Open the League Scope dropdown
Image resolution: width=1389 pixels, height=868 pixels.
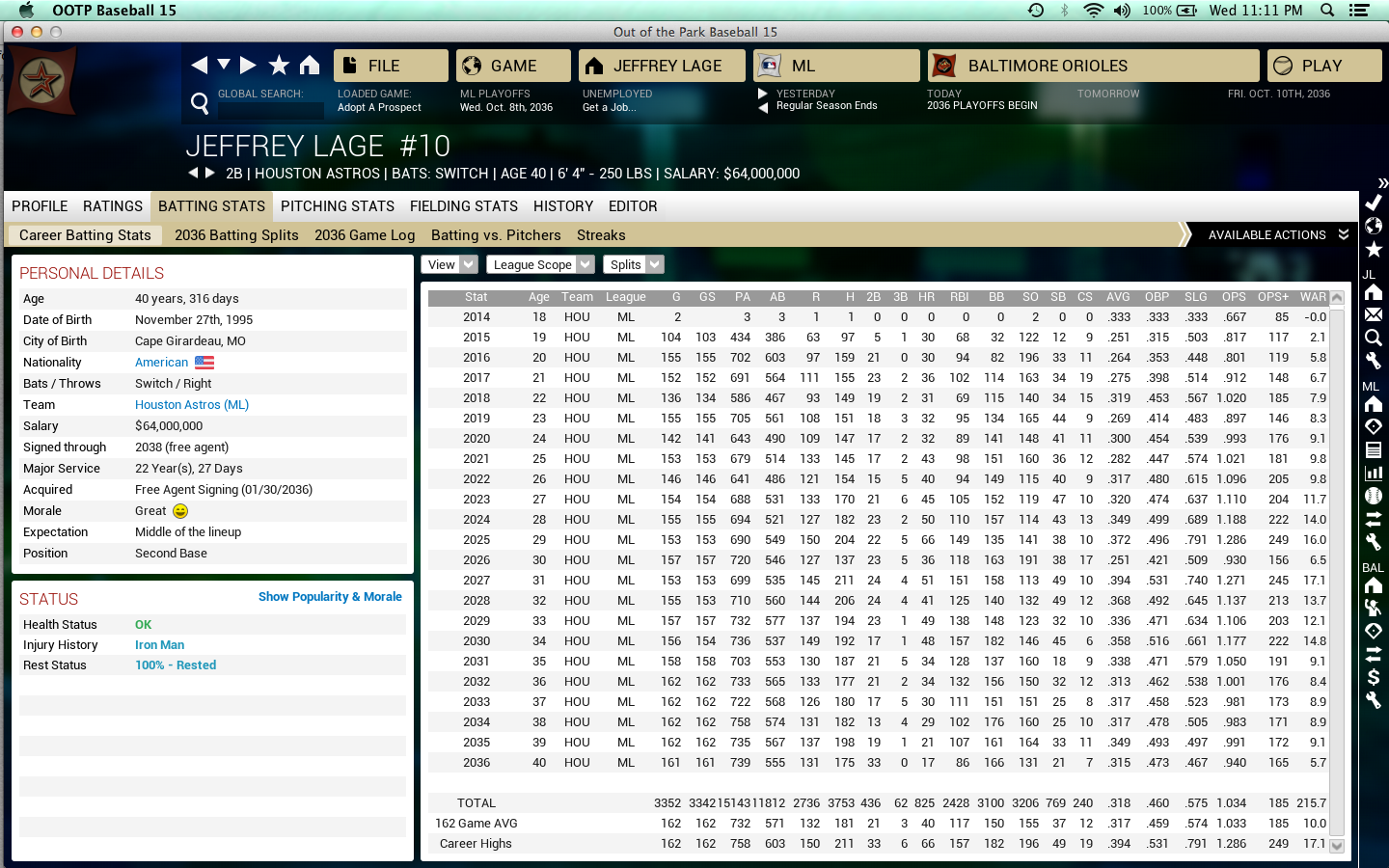(x=540, y=265)
